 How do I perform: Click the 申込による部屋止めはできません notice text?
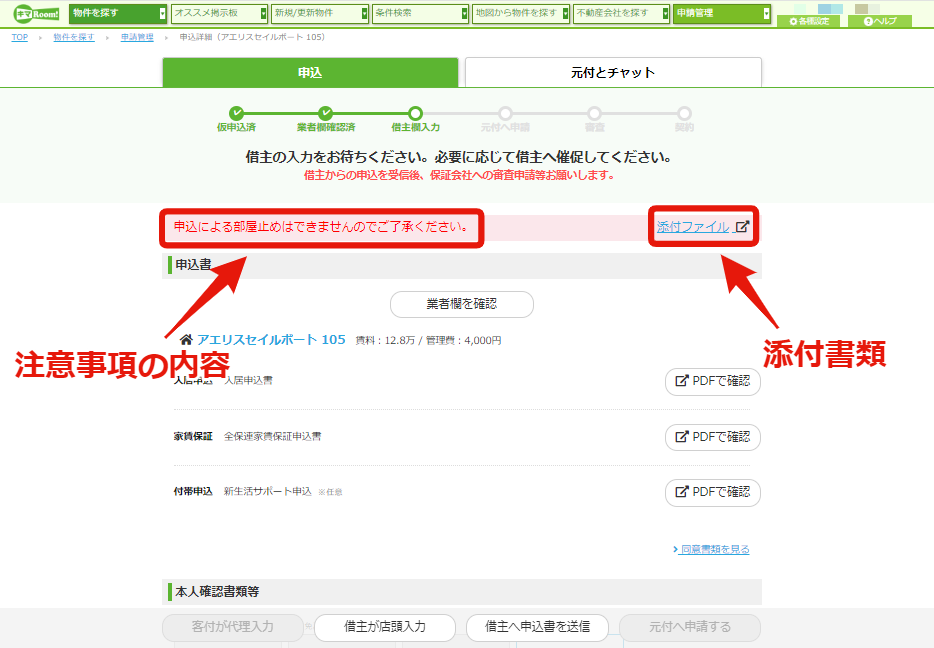321,227
